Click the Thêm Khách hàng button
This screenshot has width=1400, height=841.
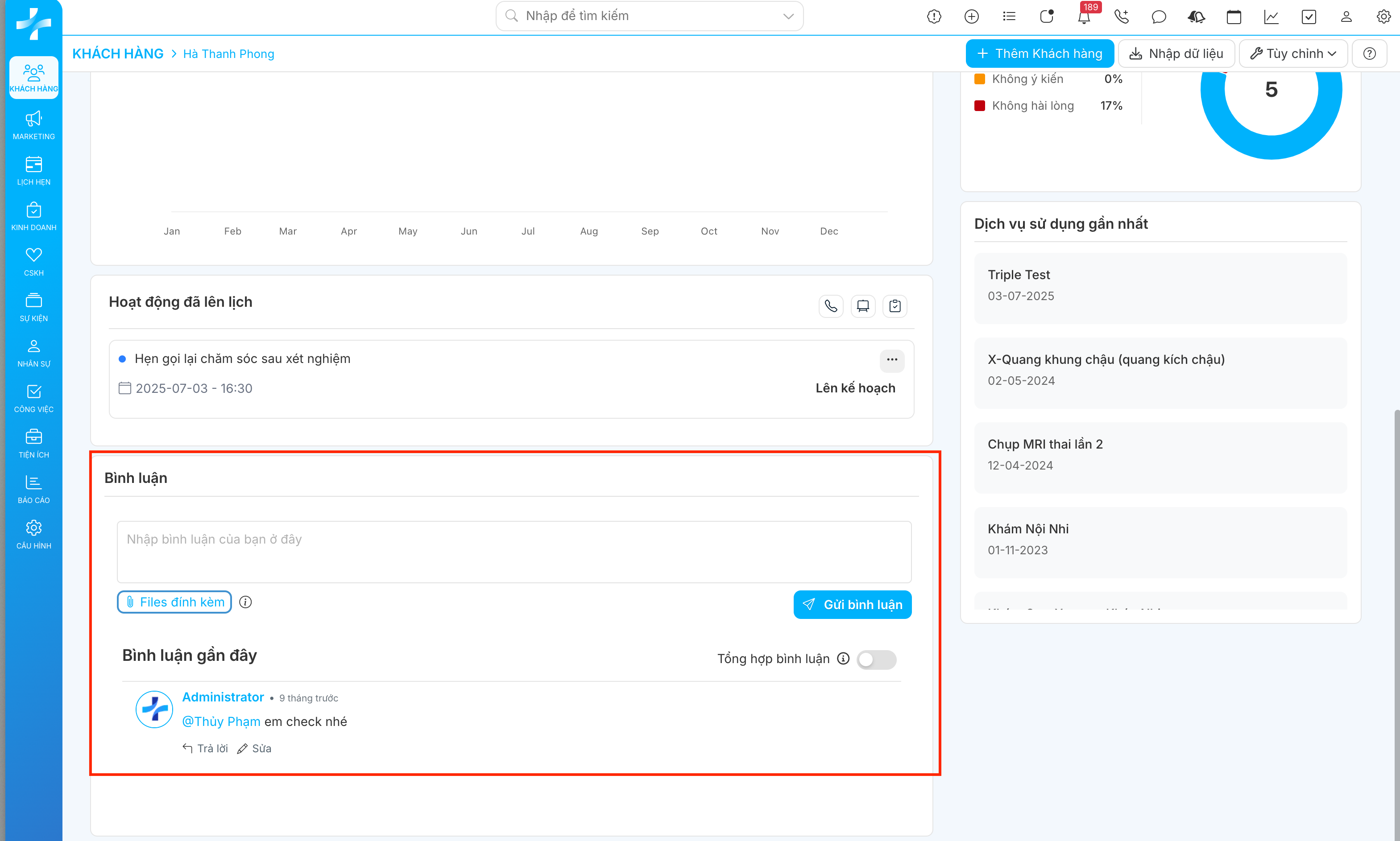tap(1040, 54)
